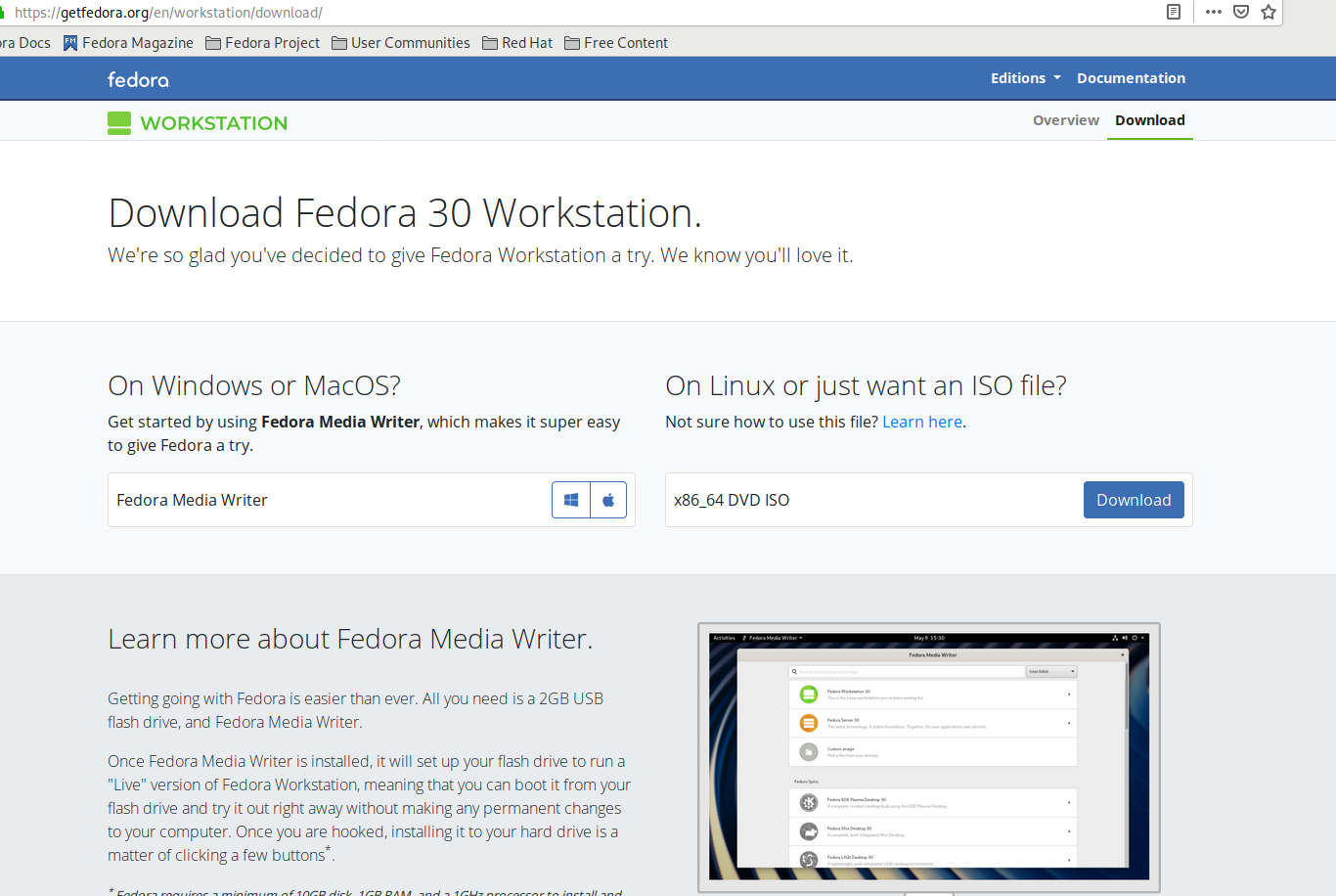
Task: Expand the Free Content bookmarks folder
Action: tap(616, 43)
